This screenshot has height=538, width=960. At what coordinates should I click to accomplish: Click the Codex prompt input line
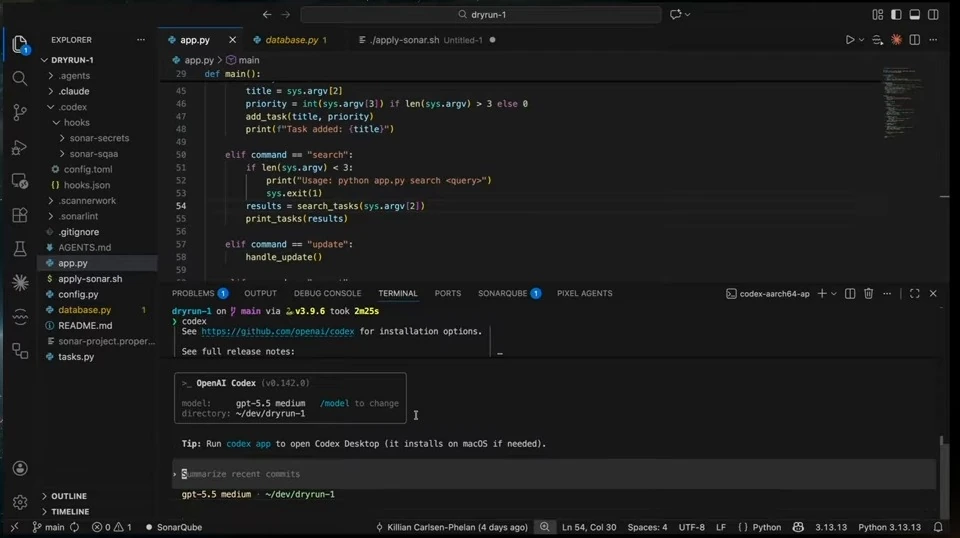pos(554,474)
